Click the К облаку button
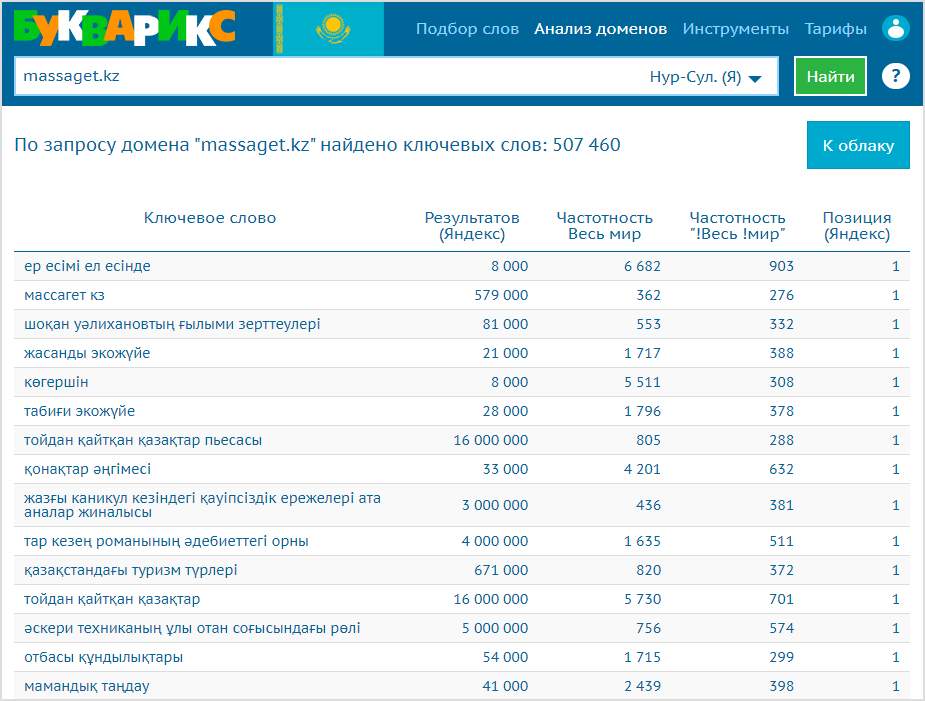The image size is (925, 701). point(858,145)
